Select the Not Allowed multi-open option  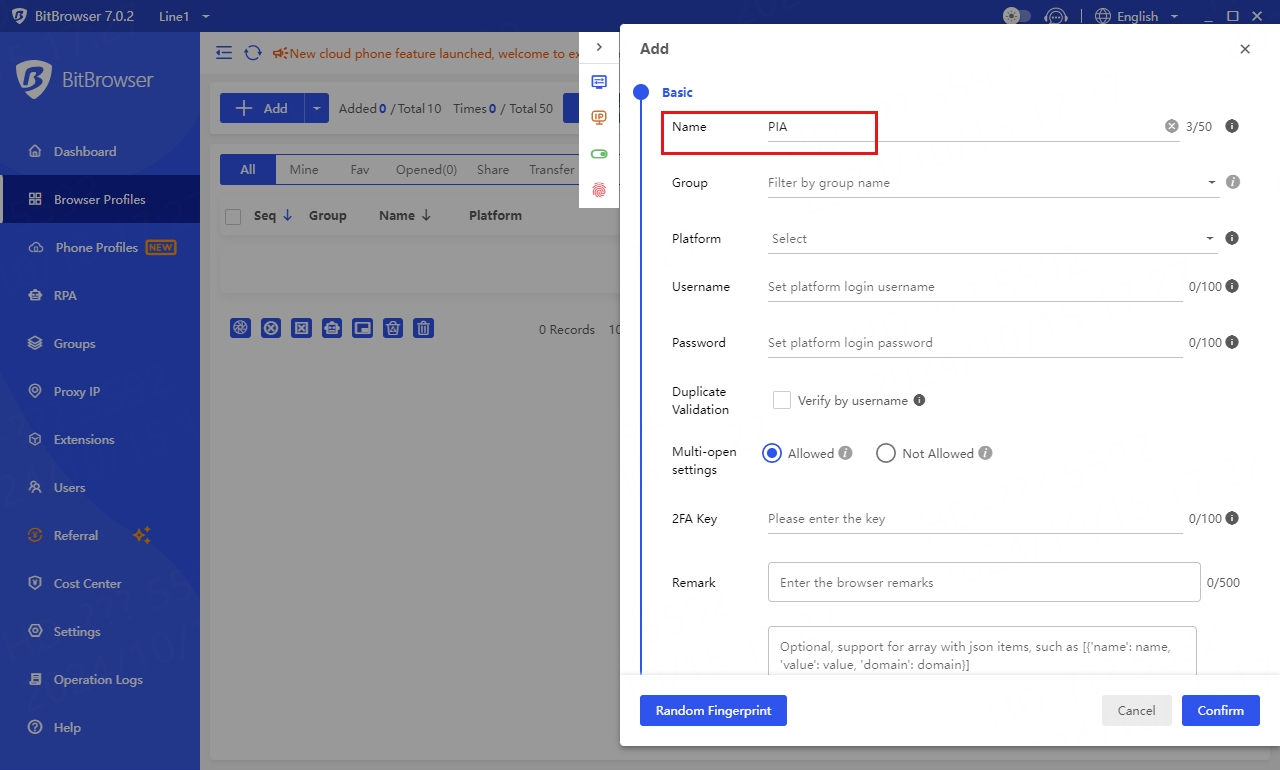point(885,453)
